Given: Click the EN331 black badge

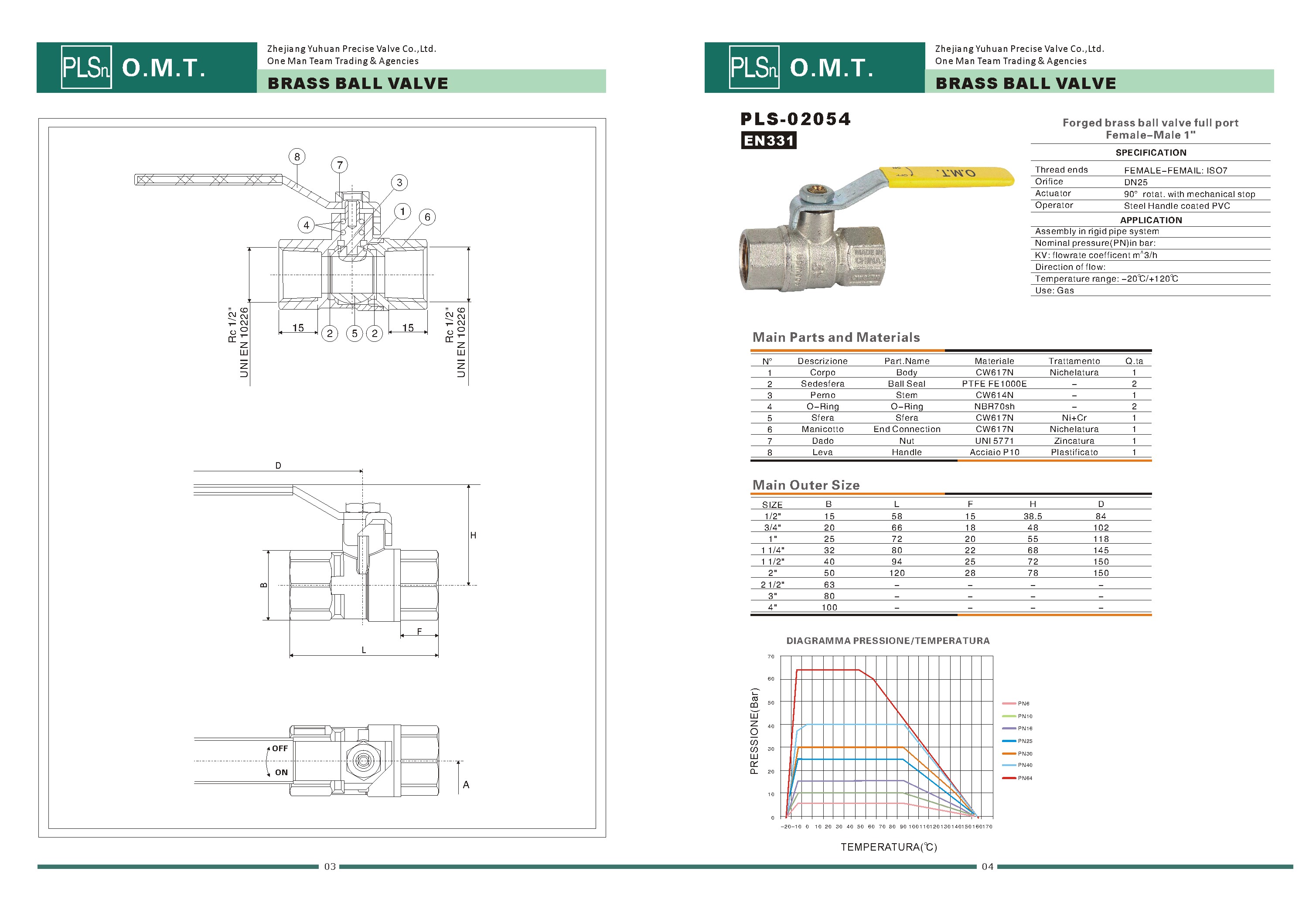Looking at the screenshot, I should tap(768, 140).
